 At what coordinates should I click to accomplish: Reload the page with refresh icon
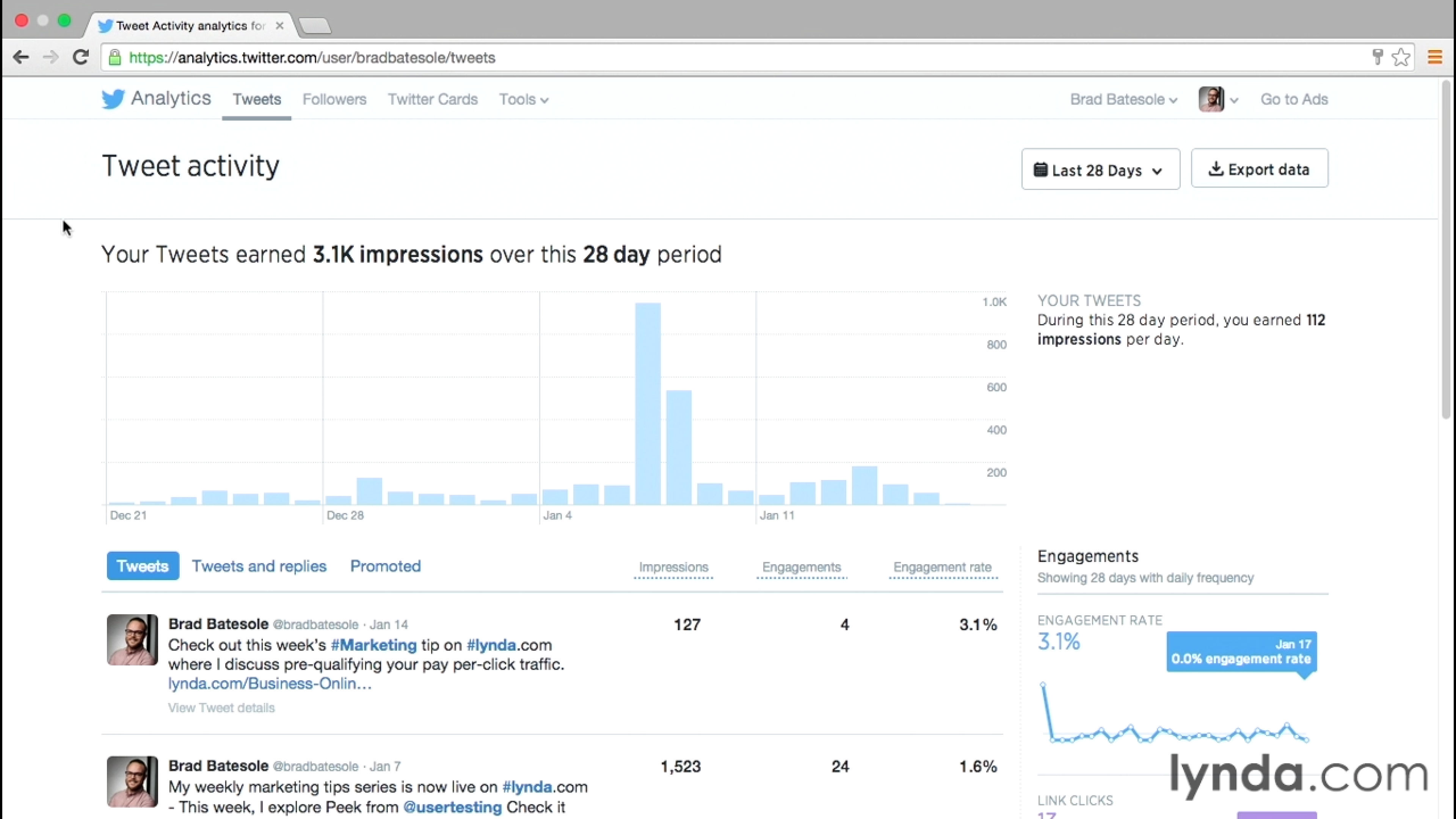(x=81, y=57)
